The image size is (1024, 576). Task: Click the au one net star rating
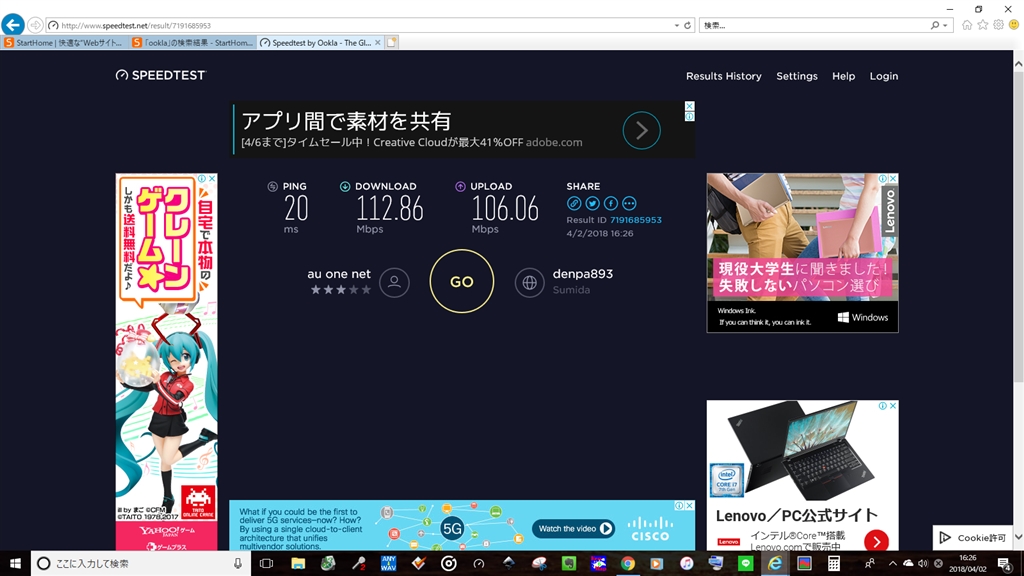340,289
